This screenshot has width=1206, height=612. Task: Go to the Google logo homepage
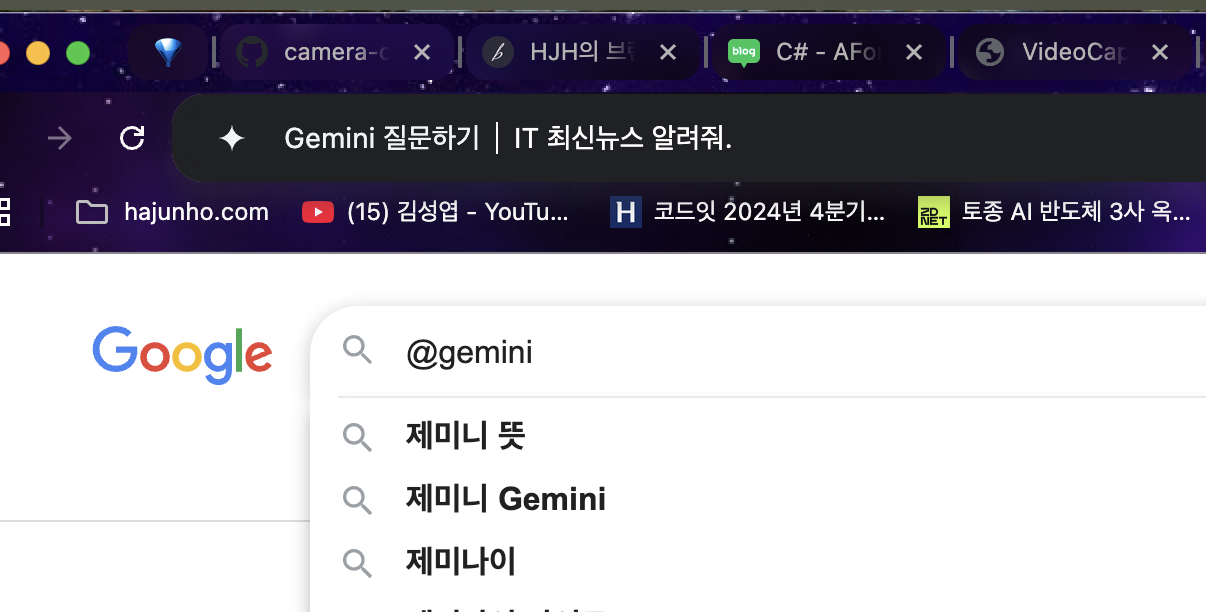[x=182, y=355]
